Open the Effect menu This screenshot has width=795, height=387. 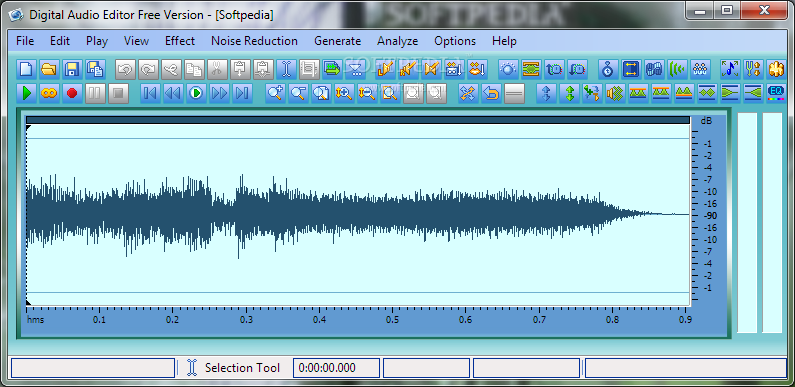click(x=180, y=41)
